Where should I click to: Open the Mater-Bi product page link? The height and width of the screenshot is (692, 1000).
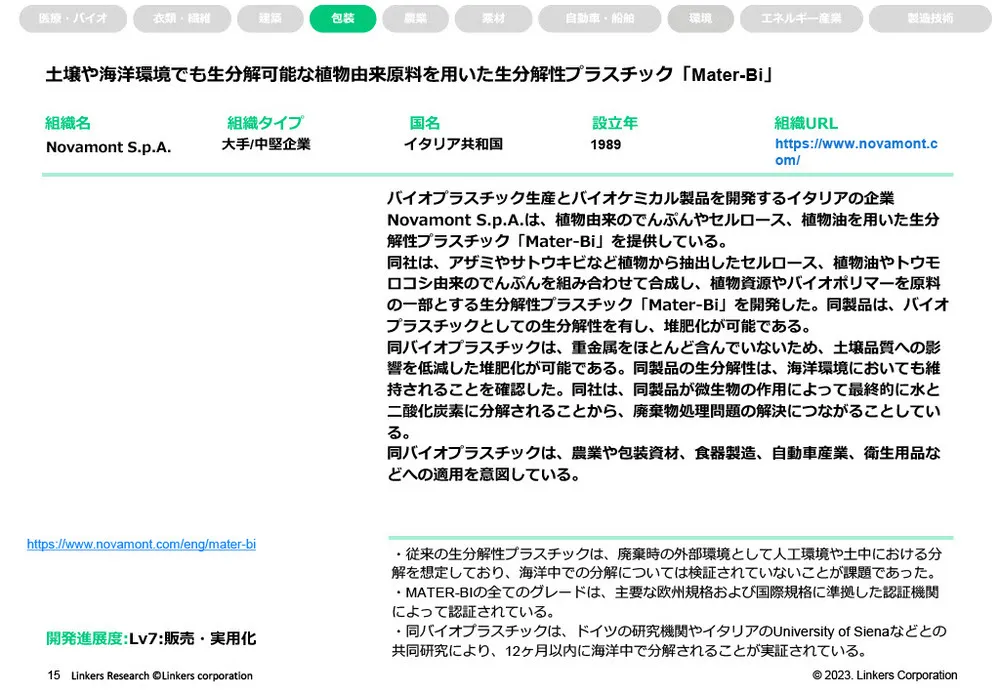pyautogui.click(x=140, y=544)
